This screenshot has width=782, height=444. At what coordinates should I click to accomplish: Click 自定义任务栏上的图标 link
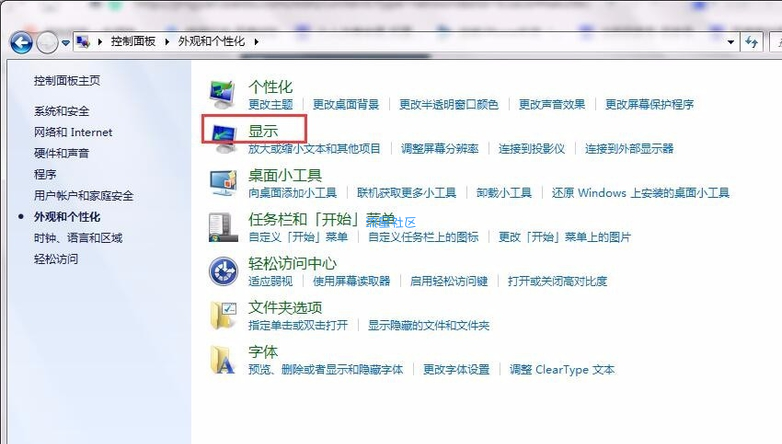(423, 236)
